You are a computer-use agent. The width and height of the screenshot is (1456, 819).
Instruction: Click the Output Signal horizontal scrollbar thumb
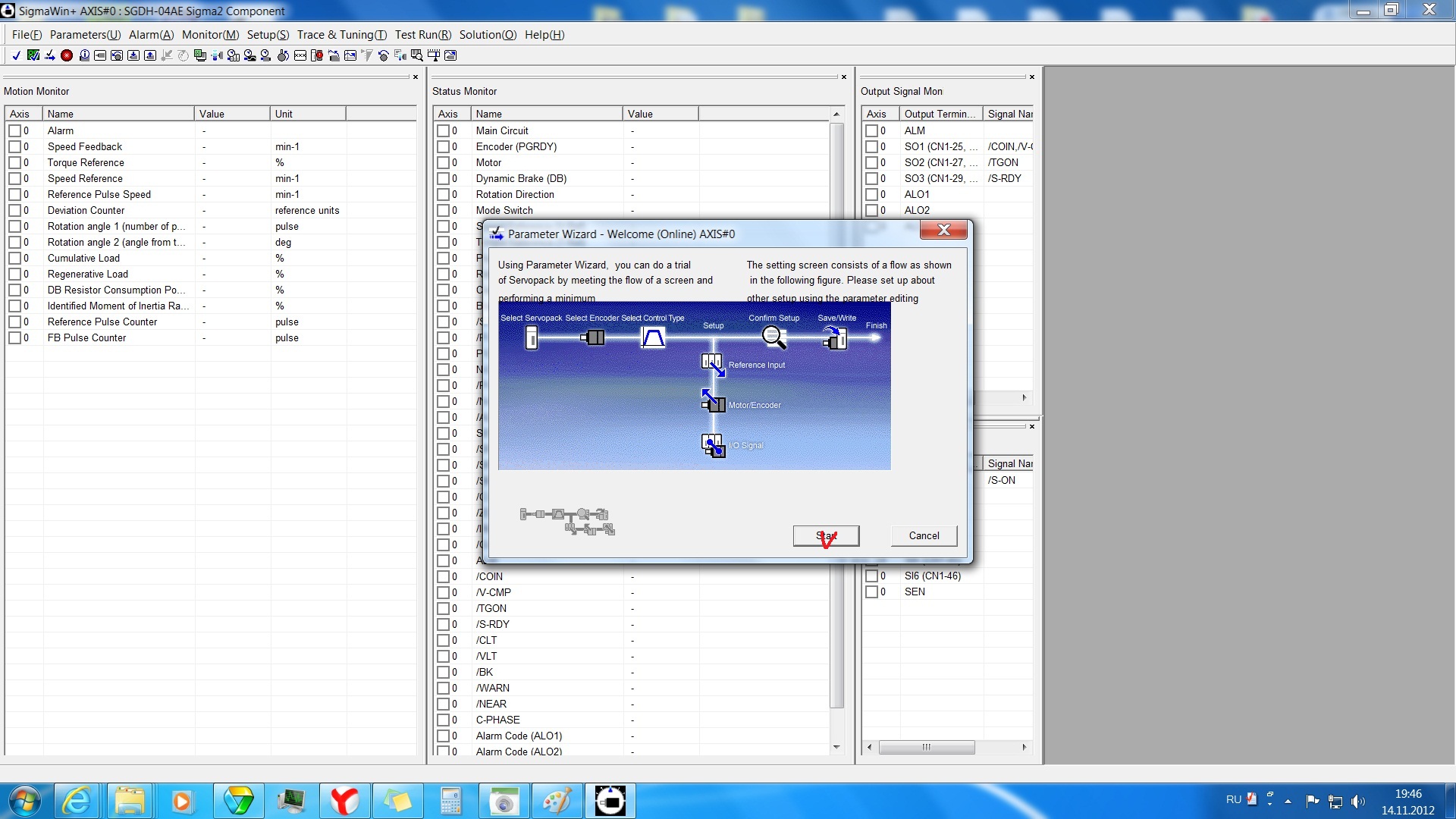pyautogui.click(x=926, y=747)
